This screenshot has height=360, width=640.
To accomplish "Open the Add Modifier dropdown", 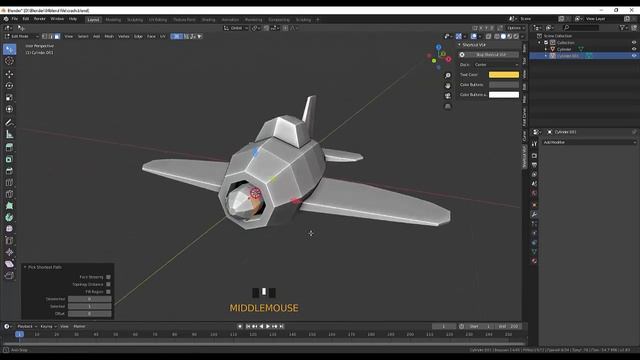I will coord(589,142).
